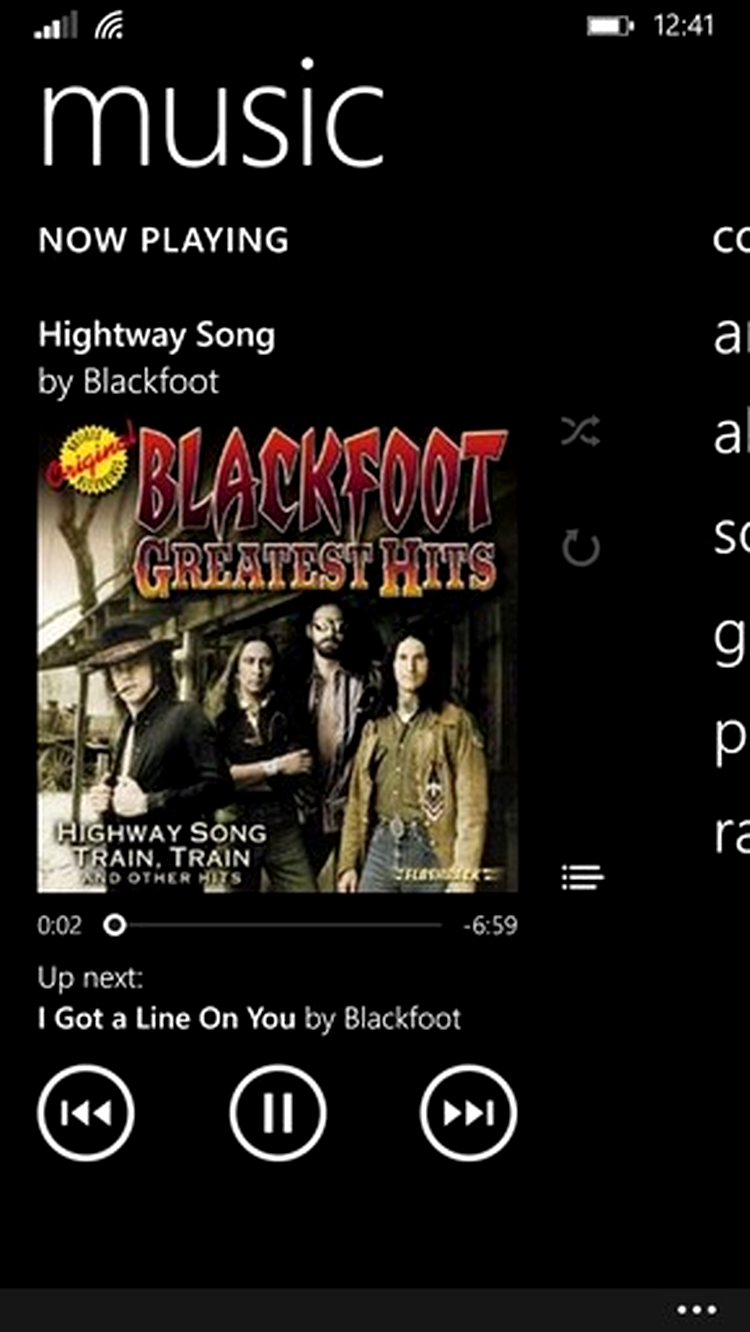Tap the cellular signal bars icon
Image resolution: width=750 pixels, height=1332 pixels.
[x=55, y=27]
